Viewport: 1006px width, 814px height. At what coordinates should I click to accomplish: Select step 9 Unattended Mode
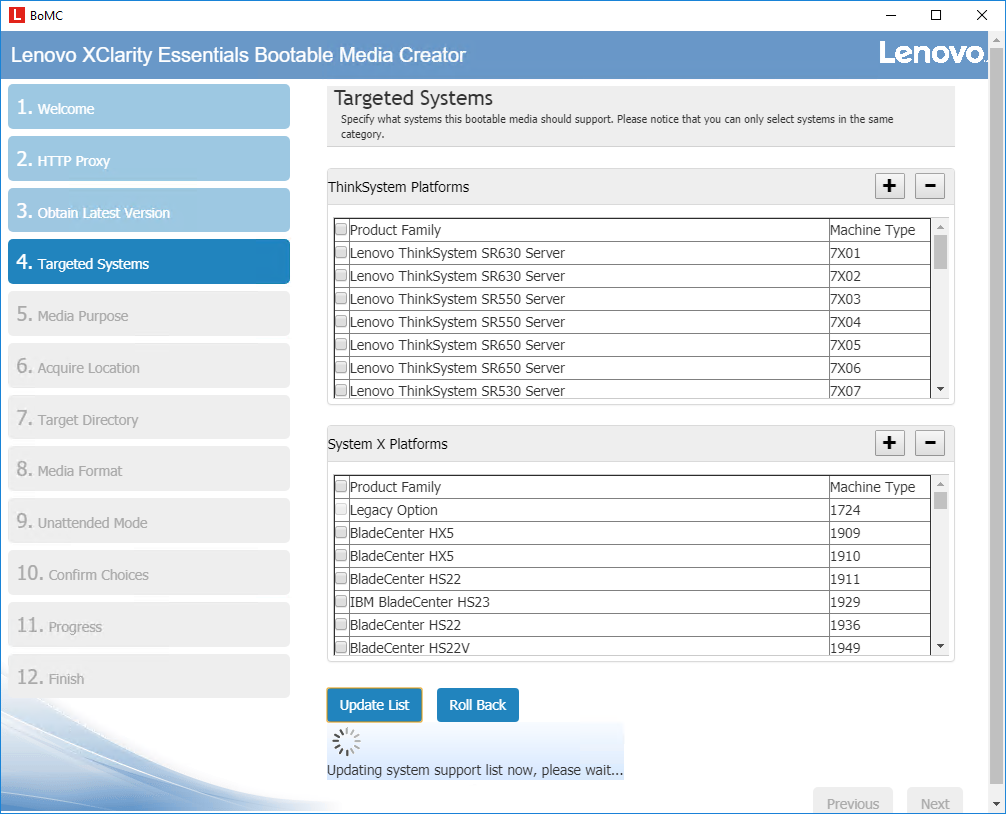pyautogui.click(x=149, y=521)
